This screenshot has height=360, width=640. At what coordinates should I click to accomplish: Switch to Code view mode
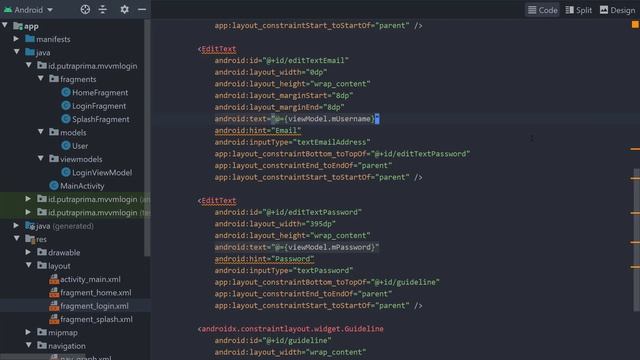click(x=542, y=10)
